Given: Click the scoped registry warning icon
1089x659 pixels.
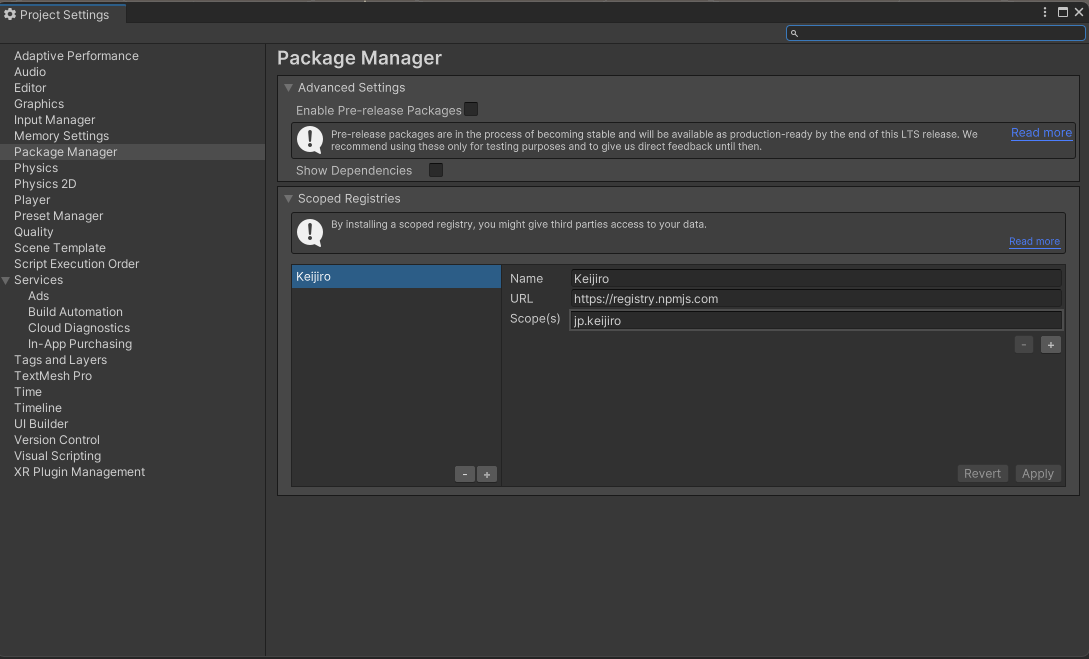Looking at the screenshot, I should [310, 233].
